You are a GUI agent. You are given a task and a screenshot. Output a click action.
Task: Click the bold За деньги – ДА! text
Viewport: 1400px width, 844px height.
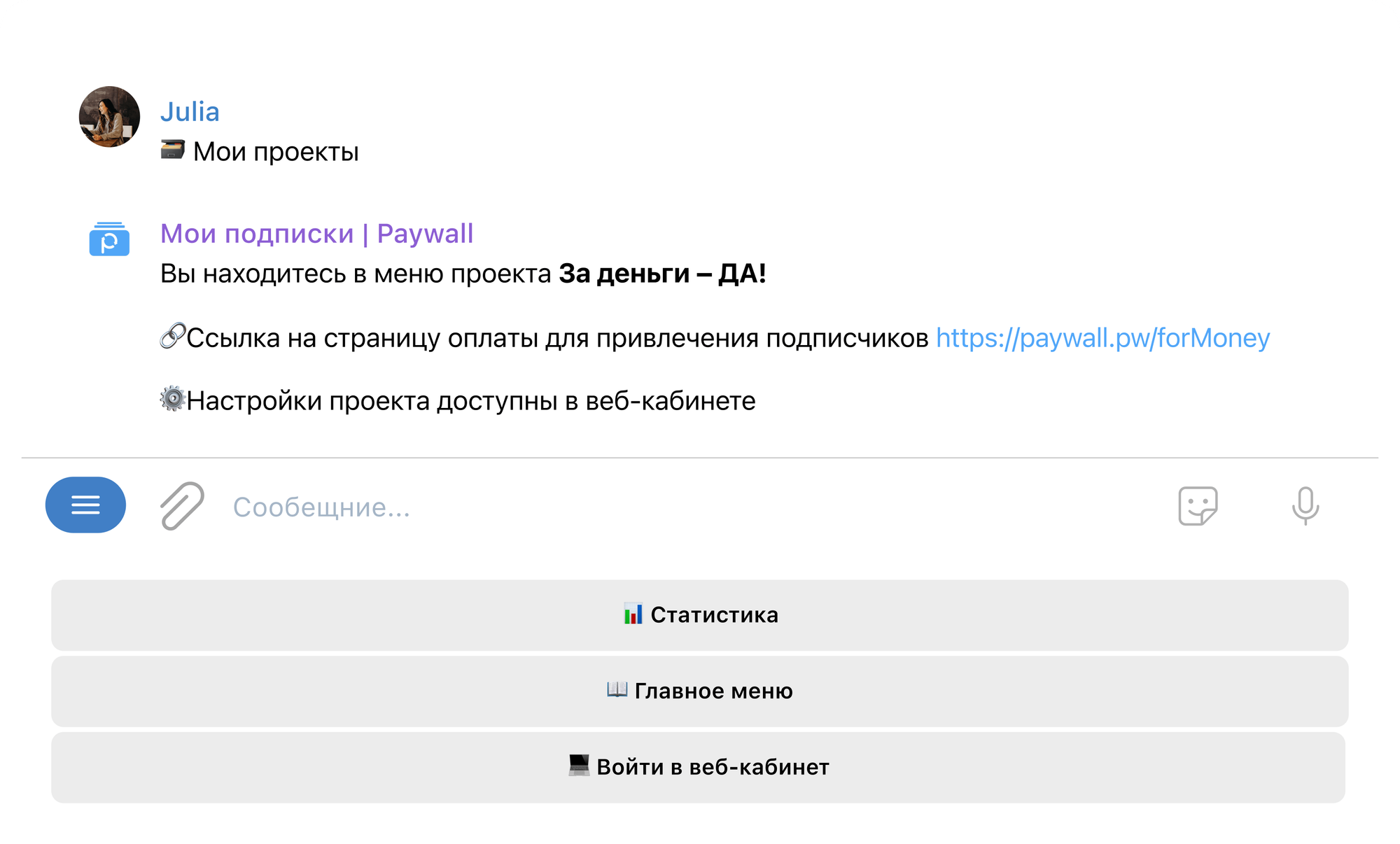[x=662, y=274]
